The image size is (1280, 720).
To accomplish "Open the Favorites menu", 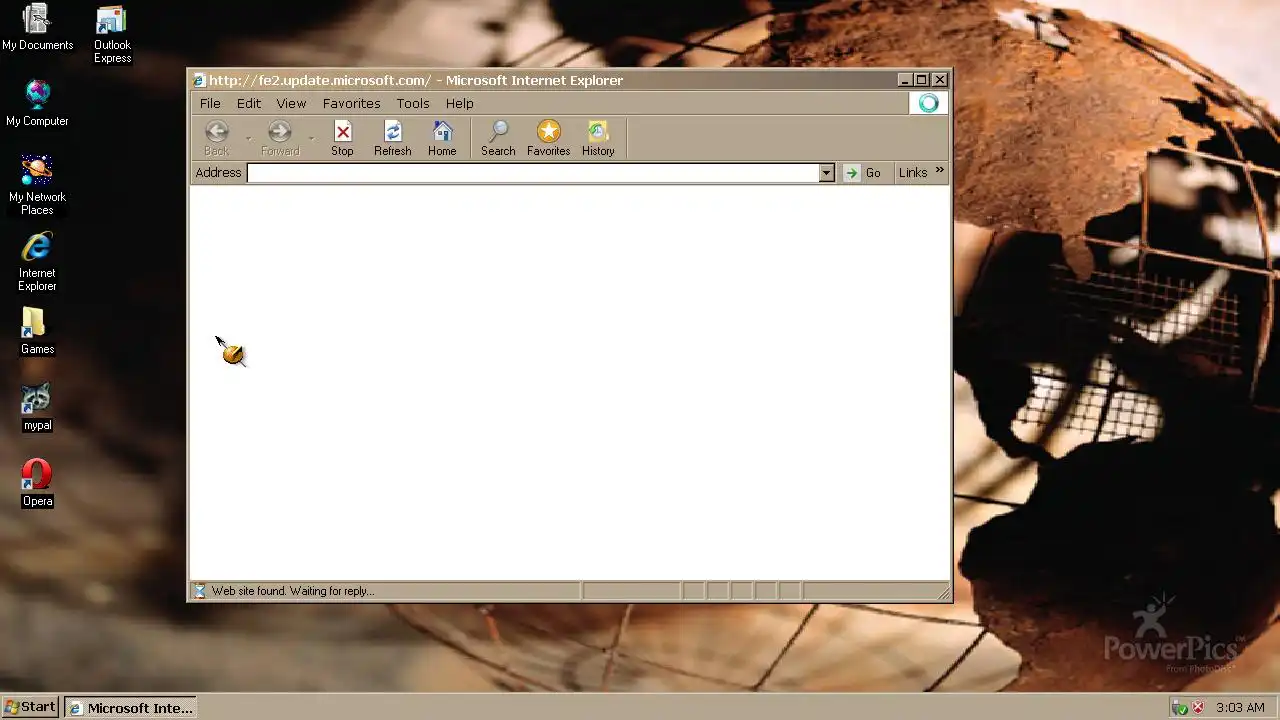I will point(351,103).
